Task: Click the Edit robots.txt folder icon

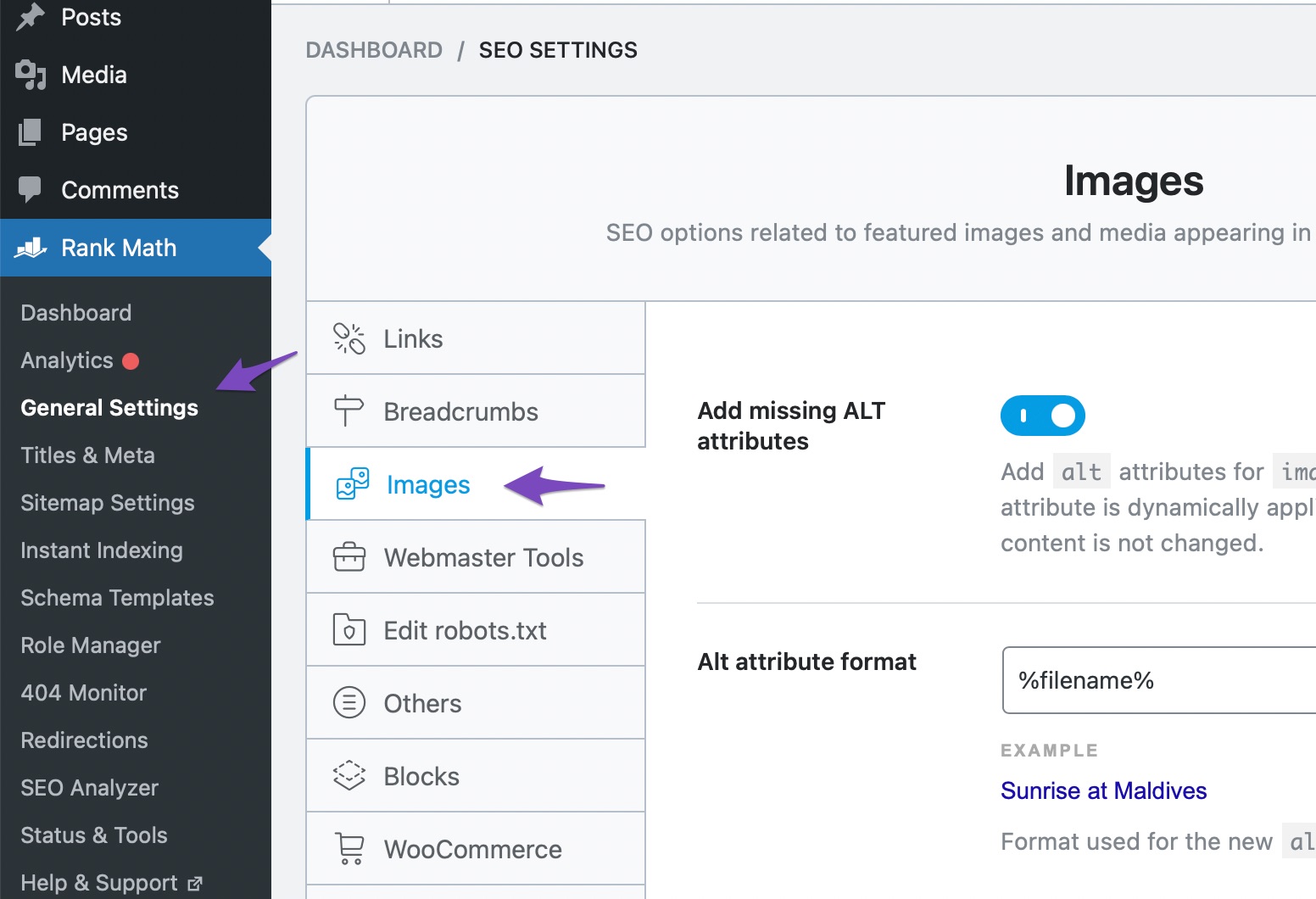Action: [349, 630]
